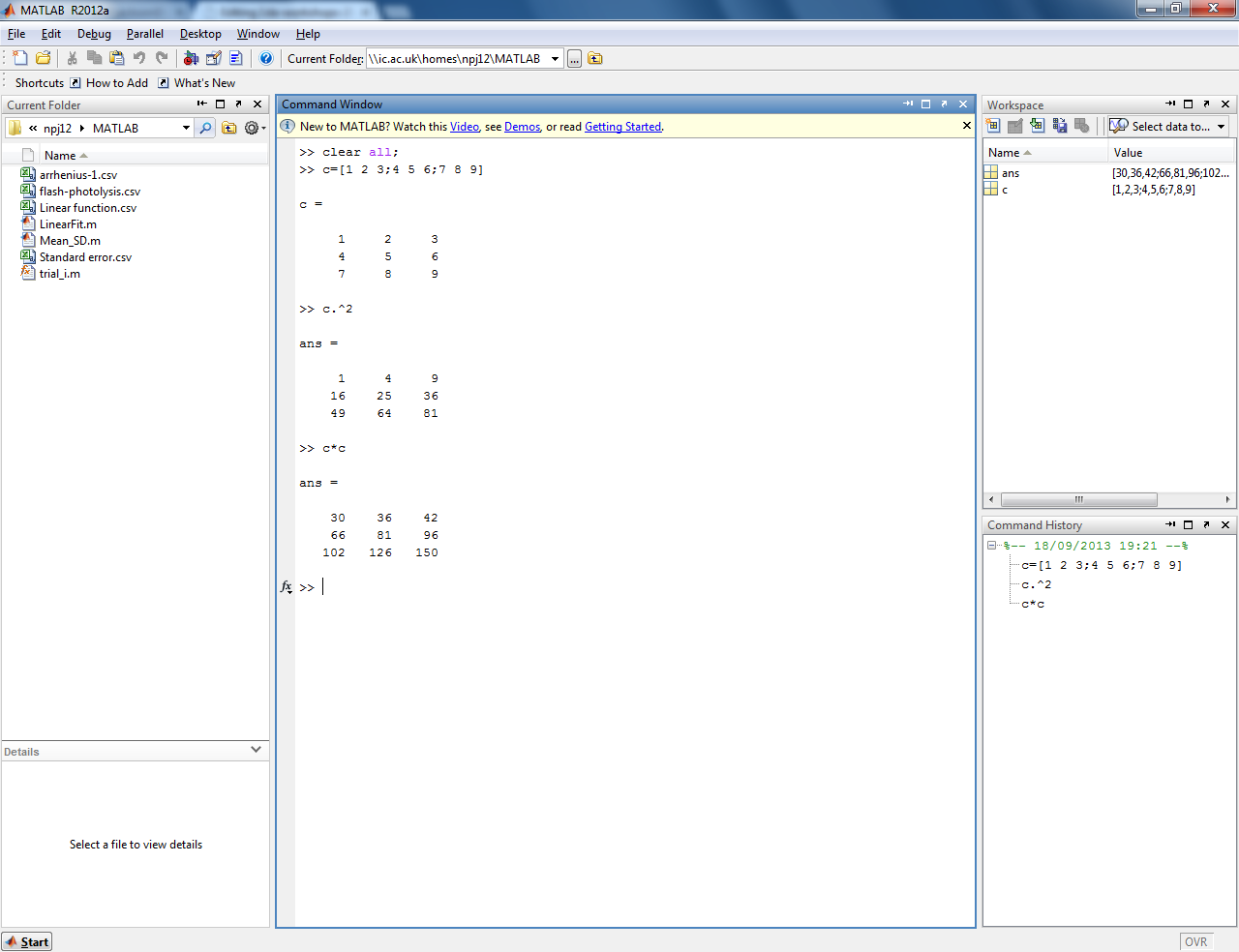The height and width of the screenshot is (952, 1239).
Task: Click the New variable icon in Workspace
Action: [993, 126]
